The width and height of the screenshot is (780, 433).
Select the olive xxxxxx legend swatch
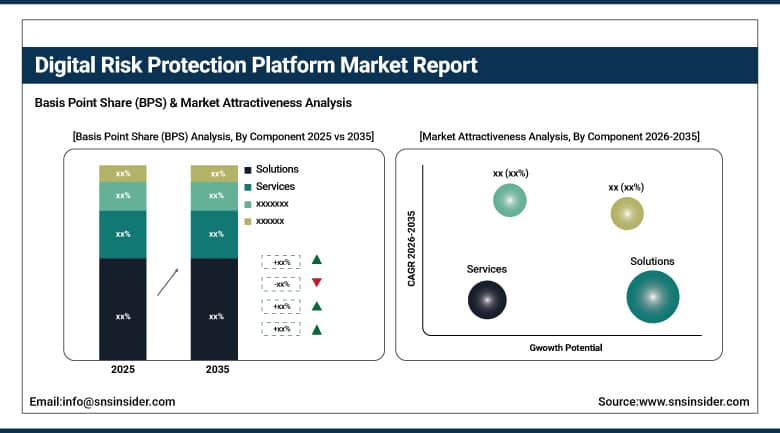point(248,221)
